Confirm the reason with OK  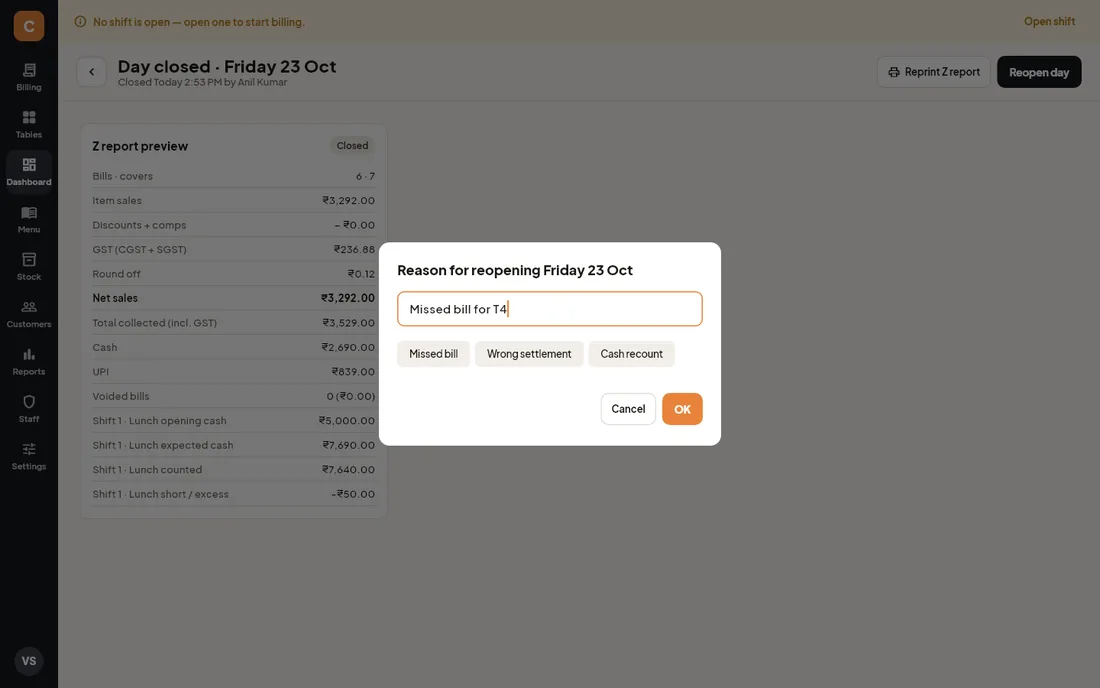682,409
